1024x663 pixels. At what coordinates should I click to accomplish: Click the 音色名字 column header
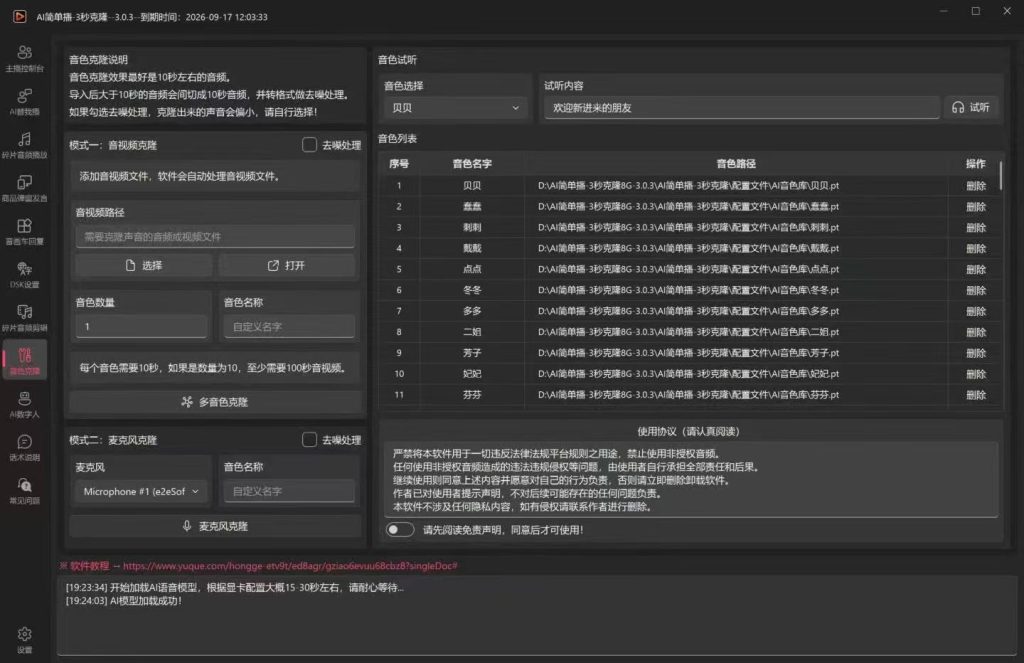(x=472, y=163)
